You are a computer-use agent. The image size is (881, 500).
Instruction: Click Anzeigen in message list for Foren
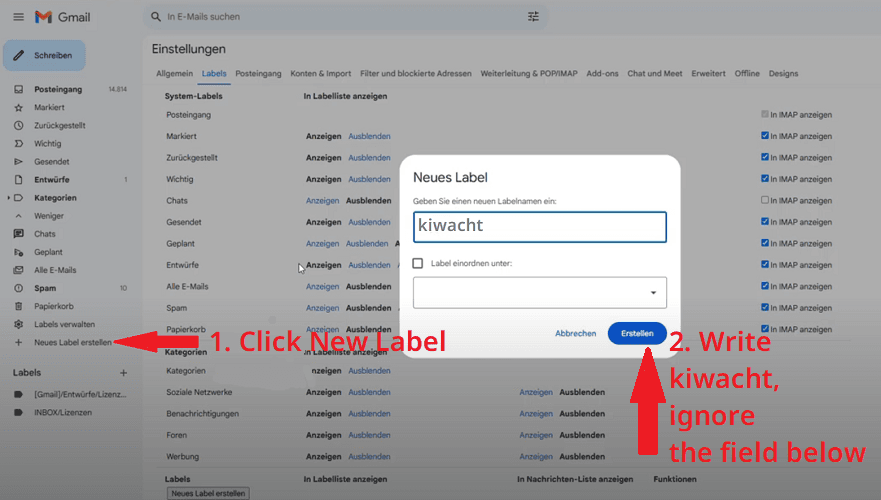pyautogui.click(x=536, y=435)
